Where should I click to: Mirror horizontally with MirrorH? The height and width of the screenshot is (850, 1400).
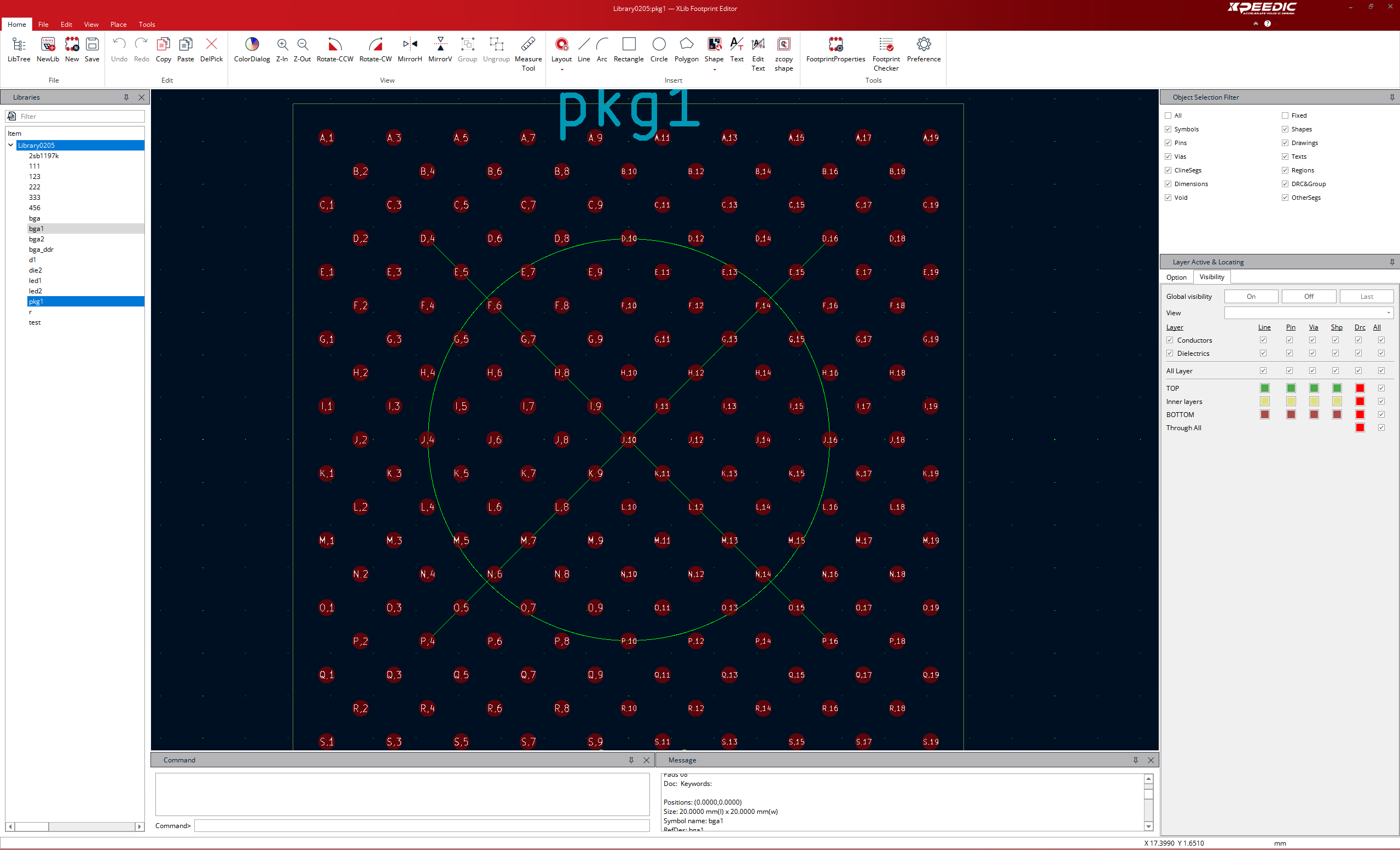[x=410, y=49]
